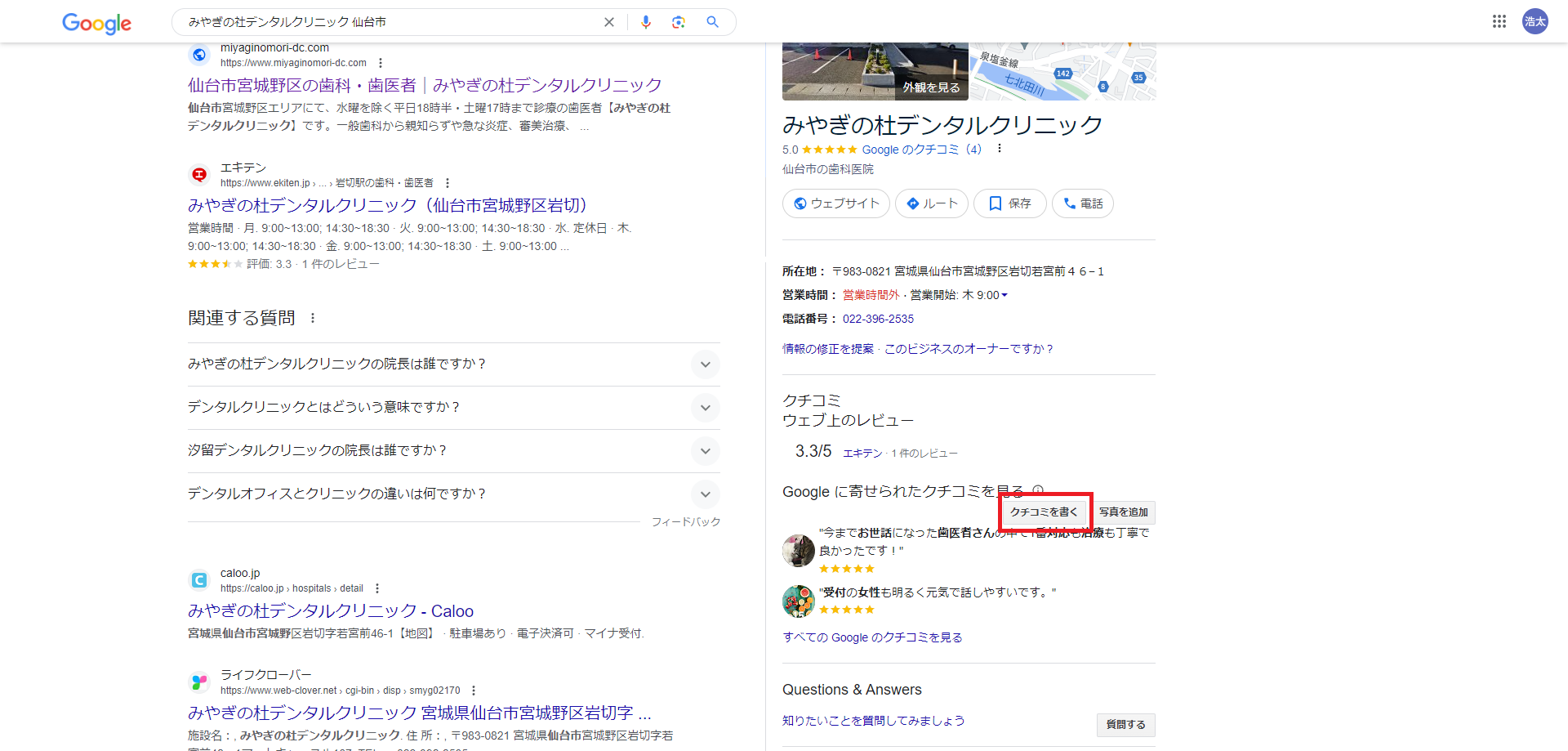Screen dimensions: 1568x751
Task: Open three-dot menu next to miyaginomori-dc.com
Action: tap(380, 62)
